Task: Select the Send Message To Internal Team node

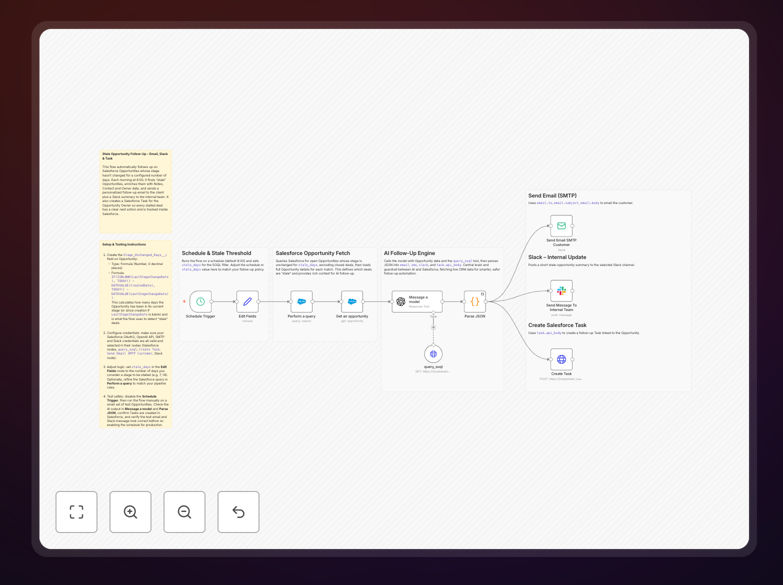Action: (561, 291)
